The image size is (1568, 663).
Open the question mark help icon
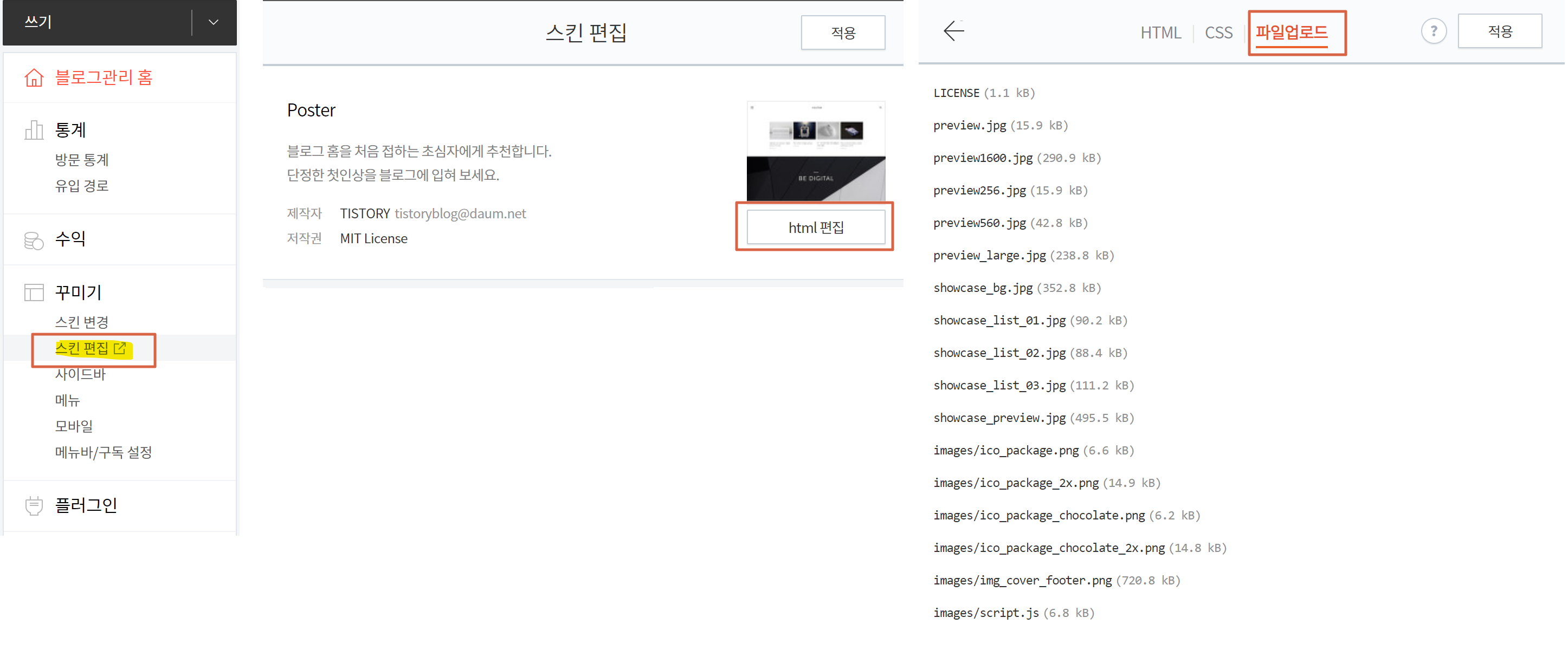1433,31
